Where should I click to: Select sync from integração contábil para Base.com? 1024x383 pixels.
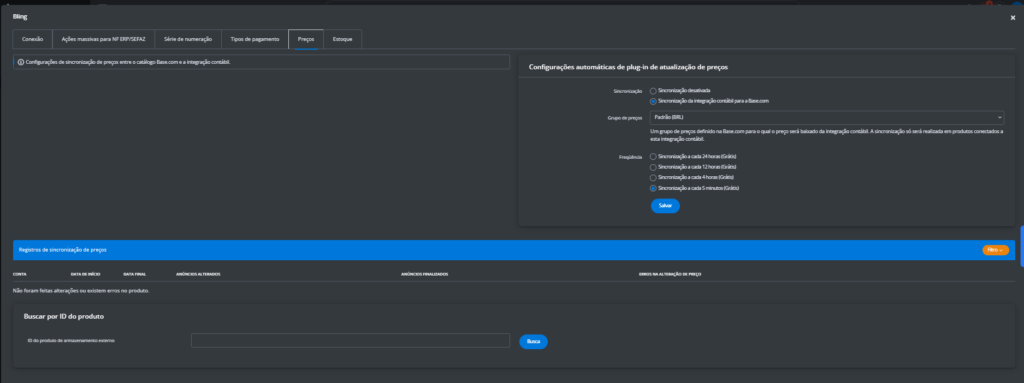pyautogui.click(x=653, y=101)
